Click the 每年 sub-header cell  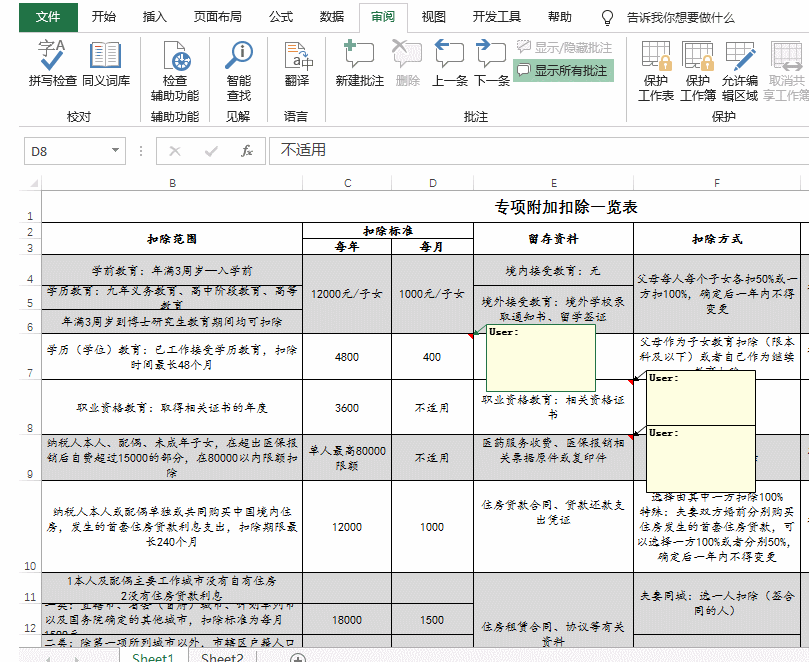(x=347, y=247)
